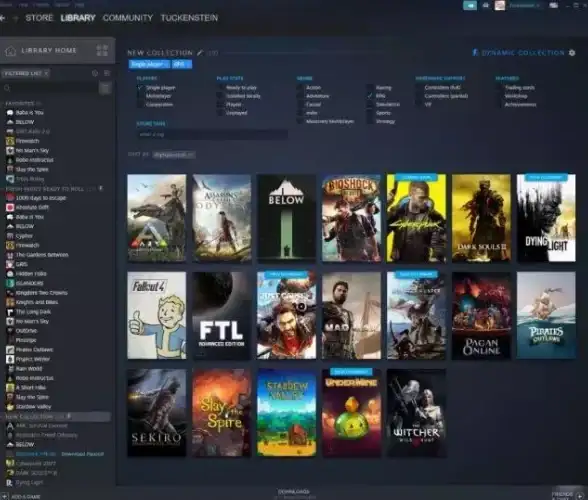Screen dimensions: 588x500
Task: Open the Pagan Online cover
Action: 482,315
